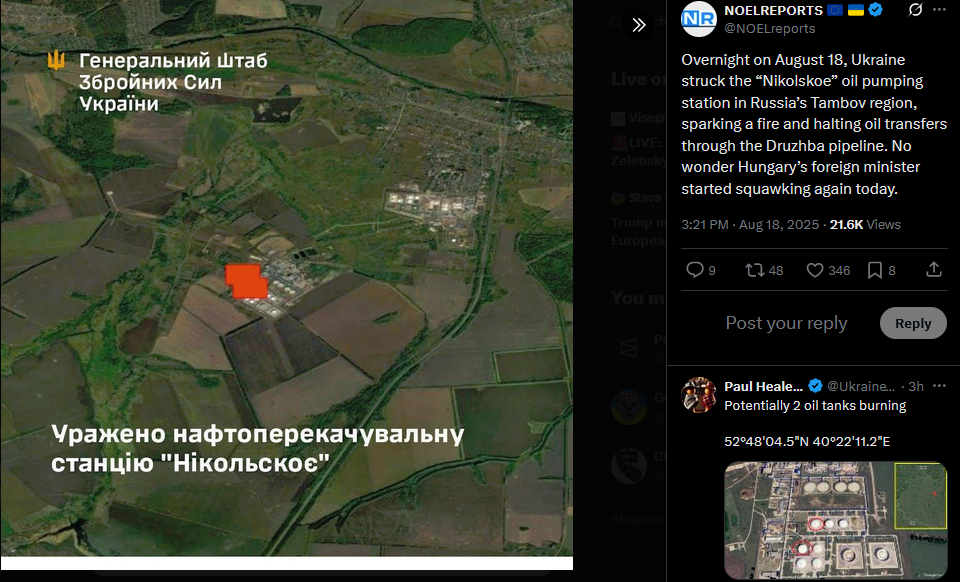The height and width of the screenshot is (582, 960).
Task: Open NOELREPORTS profile avatar
Action: [699, 18]
